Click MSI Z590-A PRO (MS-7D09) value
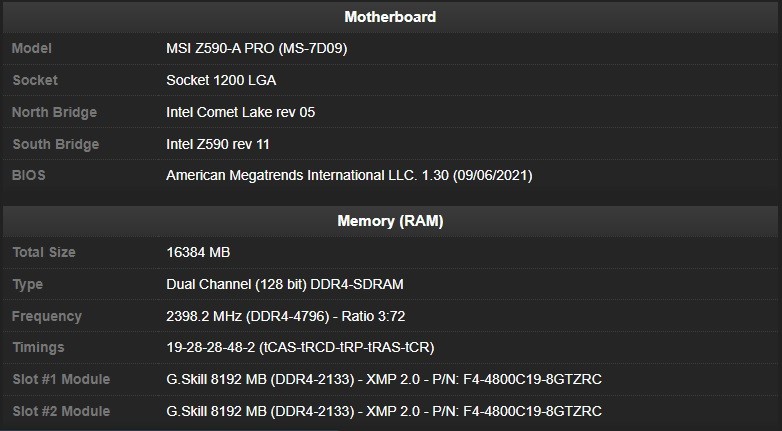782x431 pixels. coord(256,48)
